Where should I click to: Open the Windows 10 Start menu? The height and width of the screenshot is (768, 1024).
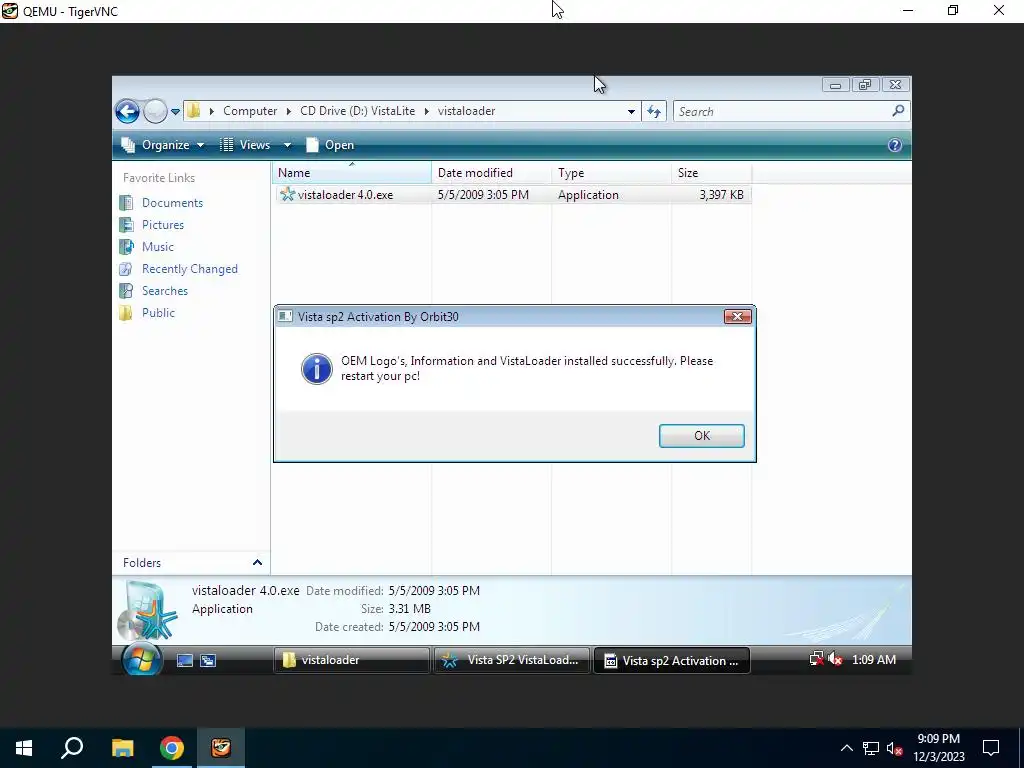24,748
